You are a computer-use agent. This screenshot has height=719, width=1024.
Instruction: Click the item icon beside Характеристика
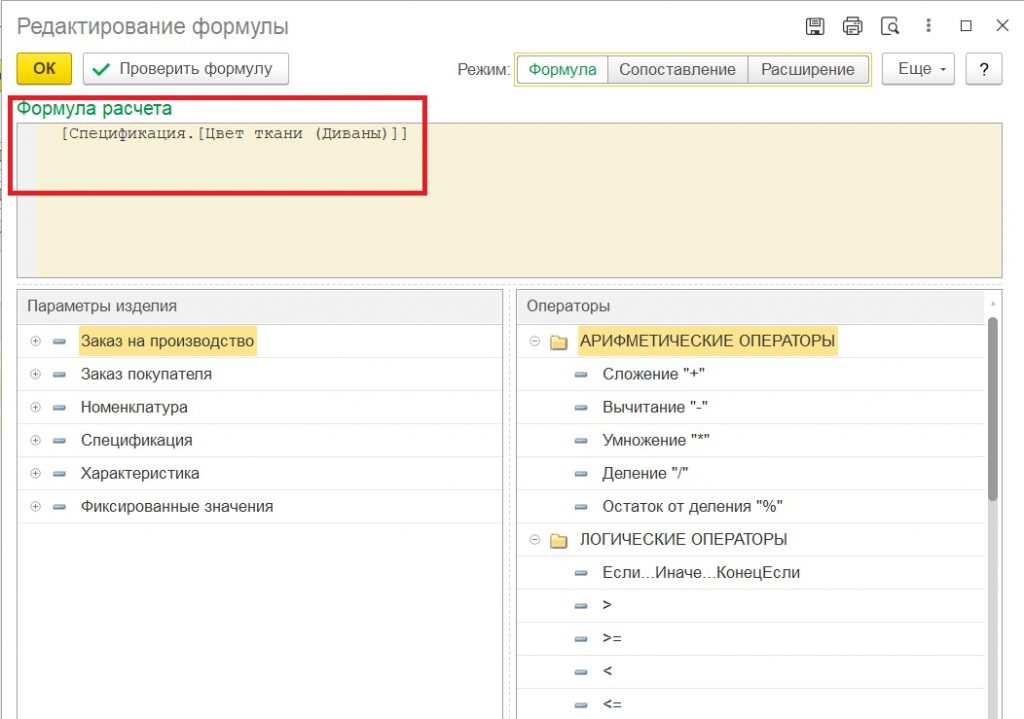click(59, 474)
